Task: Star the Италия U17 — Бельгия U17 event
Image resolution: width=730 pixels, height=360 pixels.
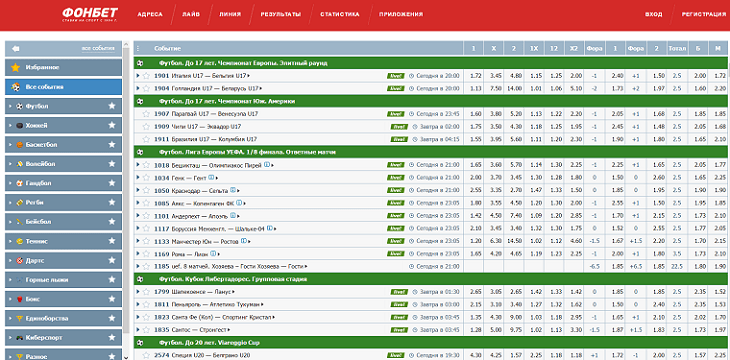Action: coord(146,75)
